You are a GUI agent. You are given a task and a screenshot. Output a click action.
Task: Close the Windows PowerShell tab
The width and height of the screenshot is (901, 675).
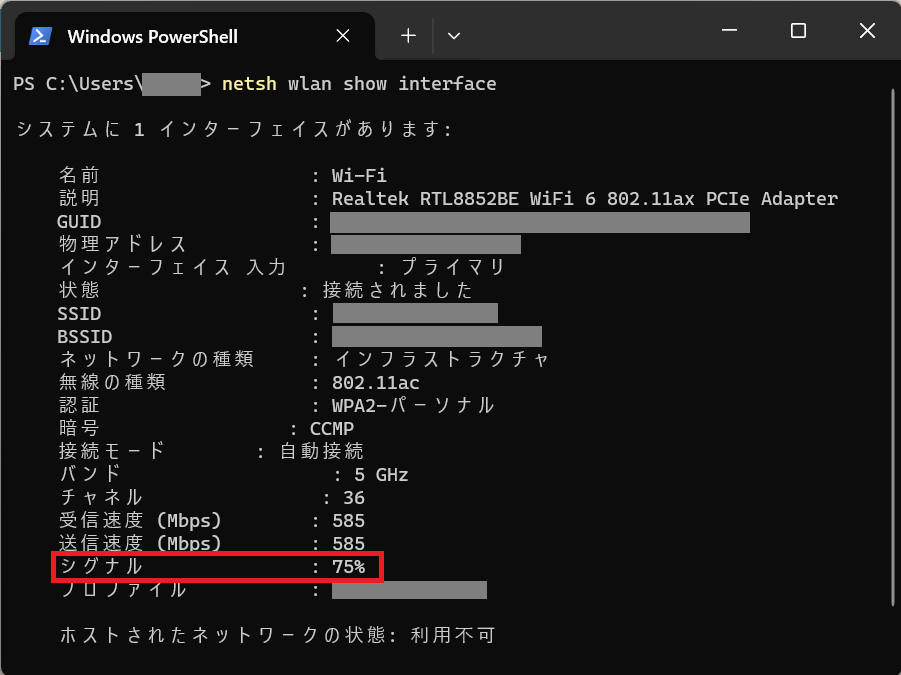click(343, 36)
